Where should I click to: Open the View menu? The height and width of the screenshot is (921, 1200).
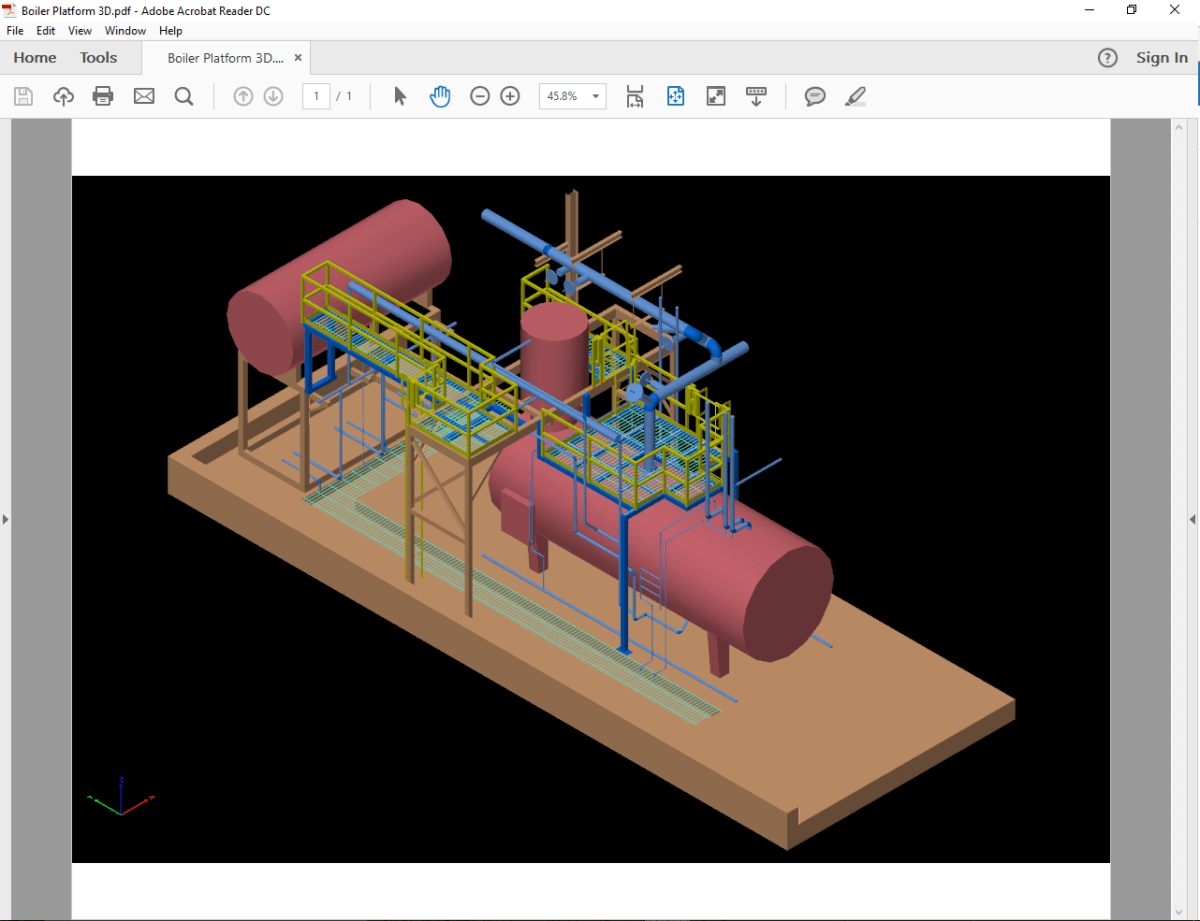click(x=80, y=31)
